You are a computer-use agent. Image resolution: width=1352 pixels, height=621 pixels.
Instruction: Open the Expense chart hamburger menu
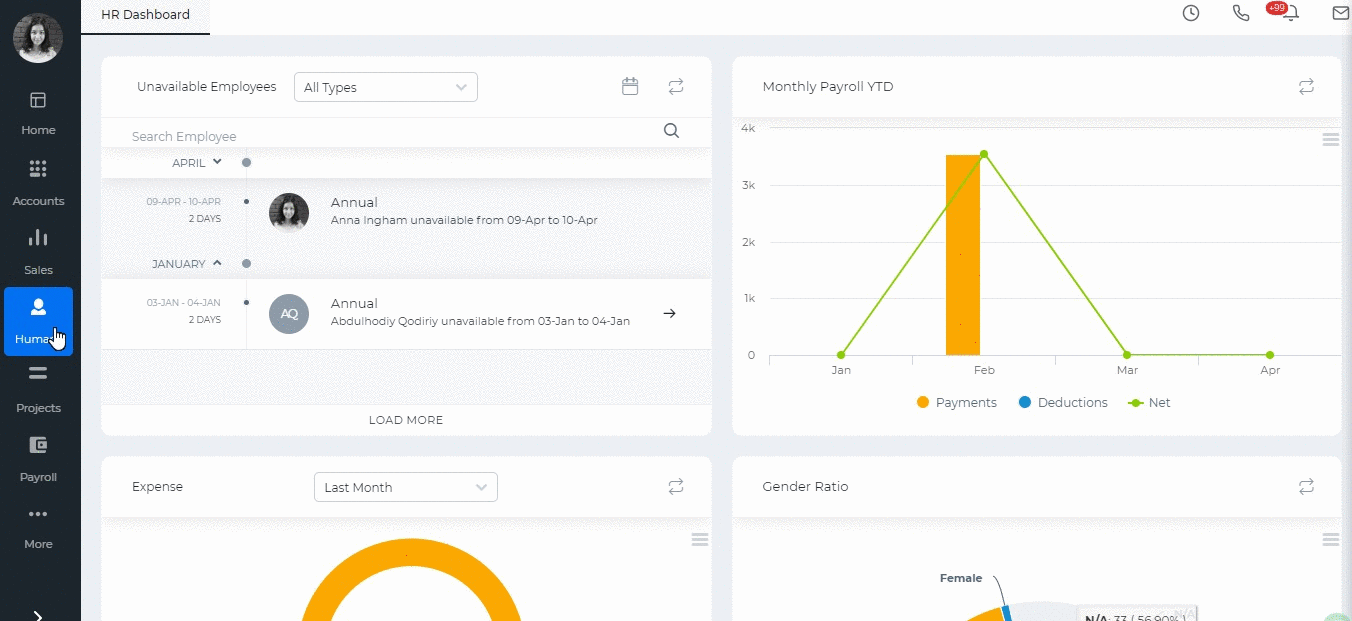pos(700,540)
